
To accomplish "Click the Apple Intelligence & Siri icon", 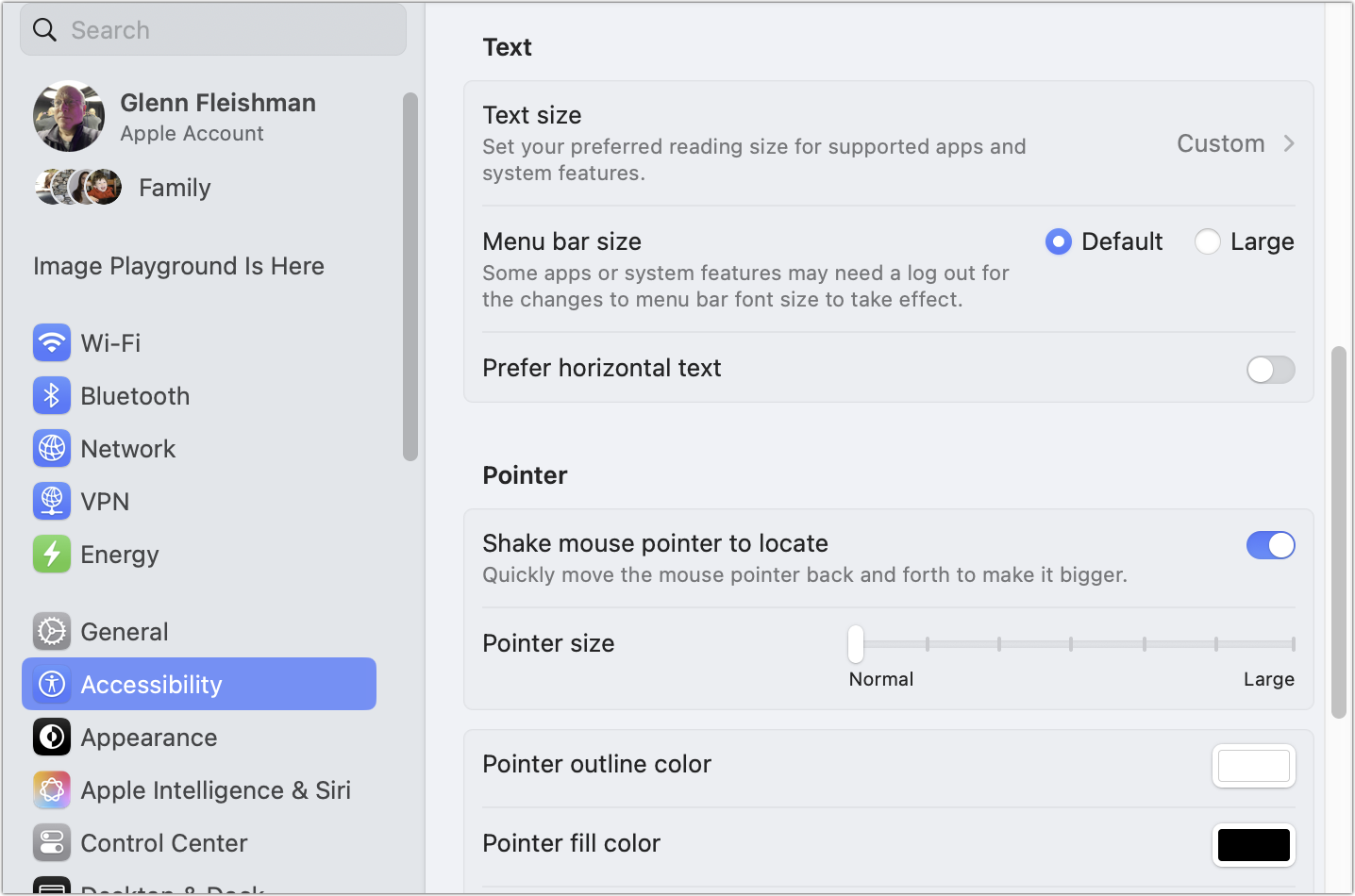I will (52, 790).
